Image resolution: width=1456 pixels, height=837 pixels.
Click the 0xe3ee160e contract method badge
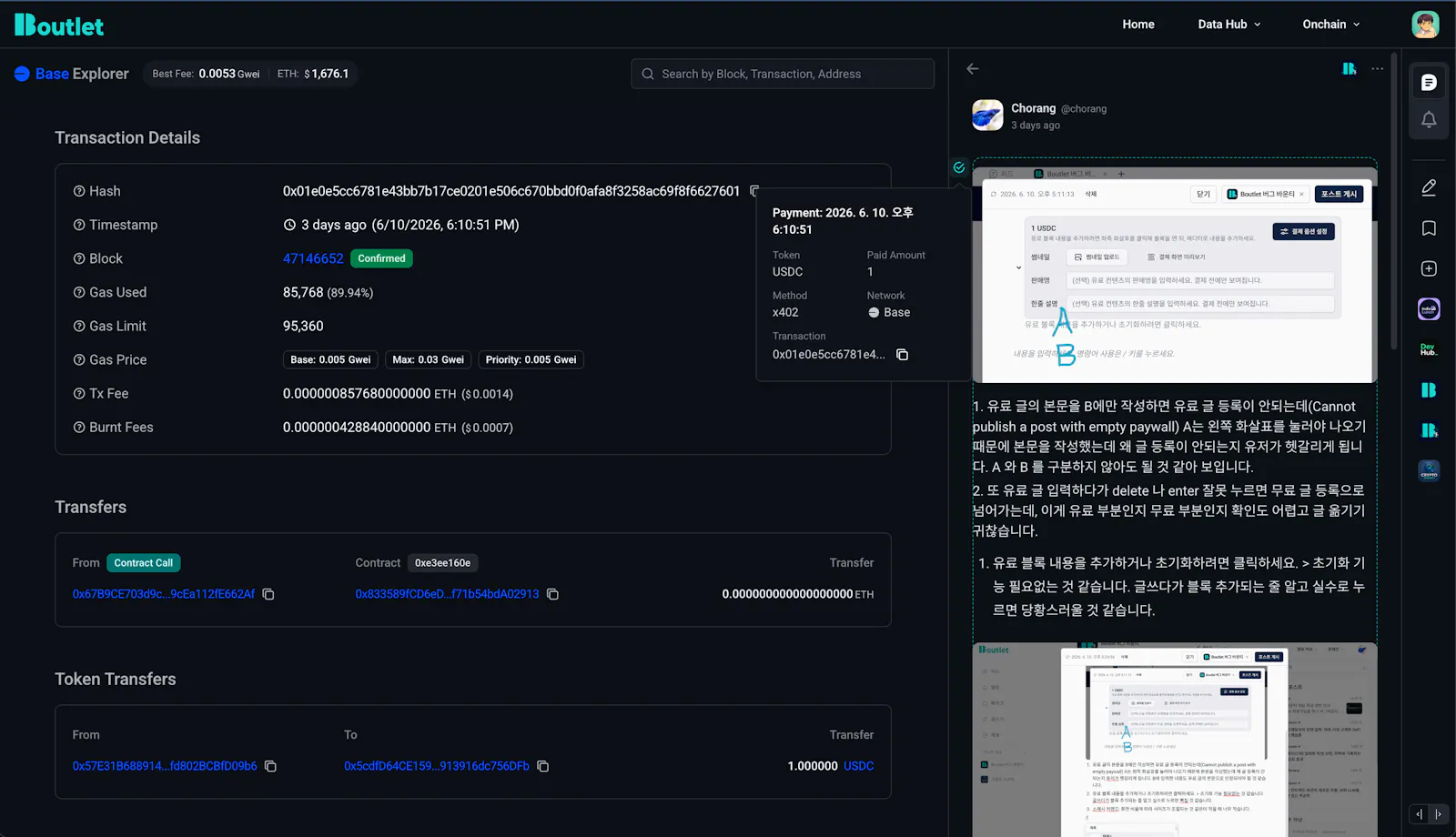(x=443, y=563)
